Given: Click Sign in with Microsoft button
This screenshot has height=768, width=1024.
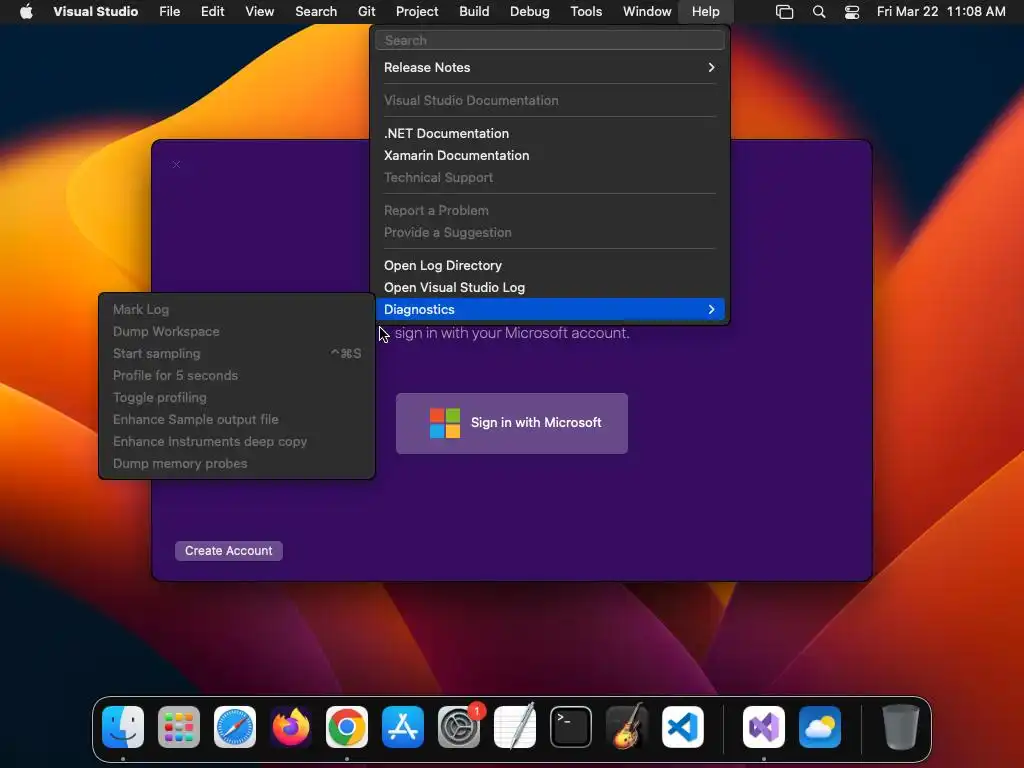Looking at the screenshot, I should (512, 423).
